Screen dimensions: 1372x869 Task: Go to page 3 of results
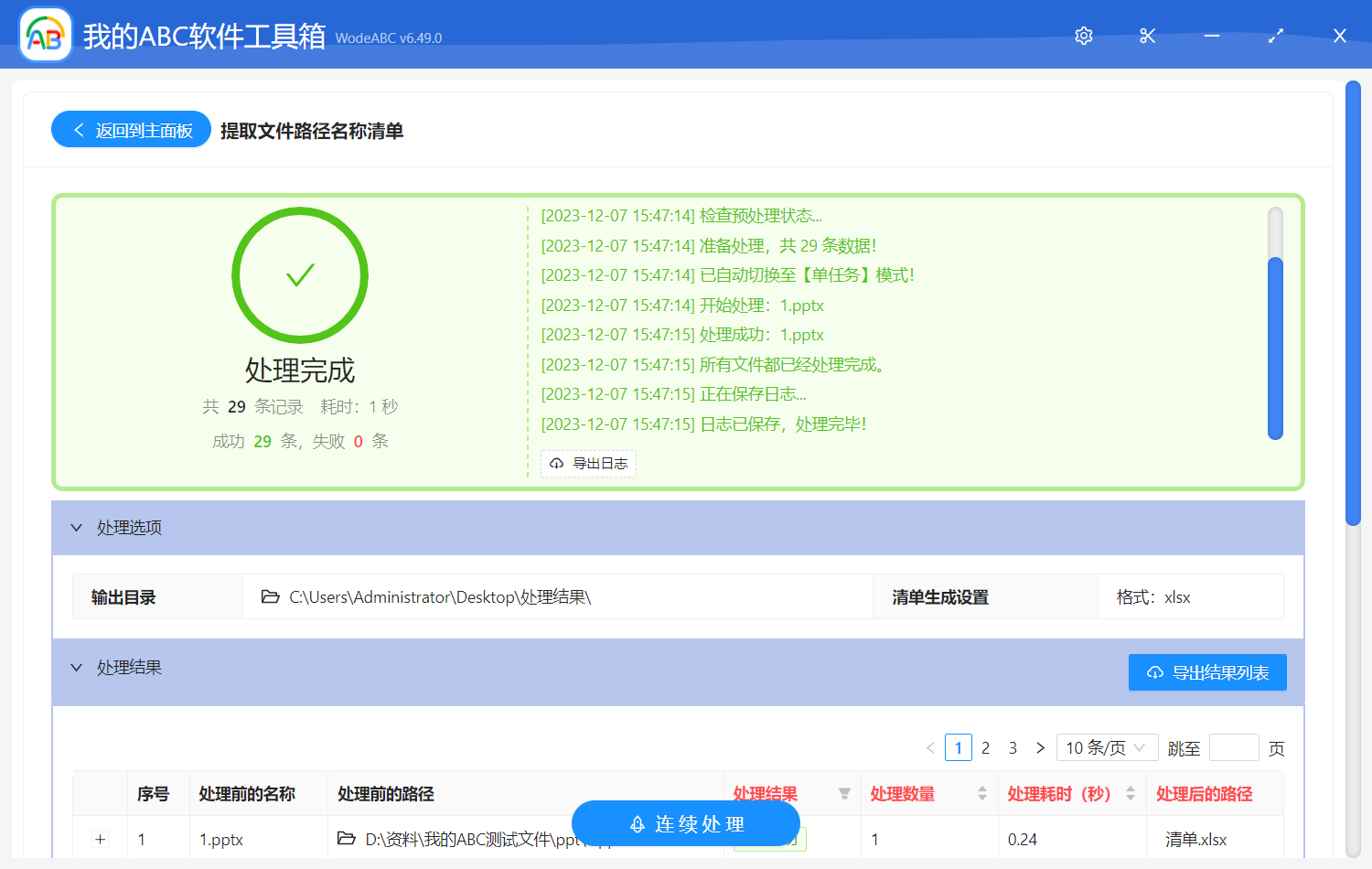pyautogui.click(x=1013, y=747)
